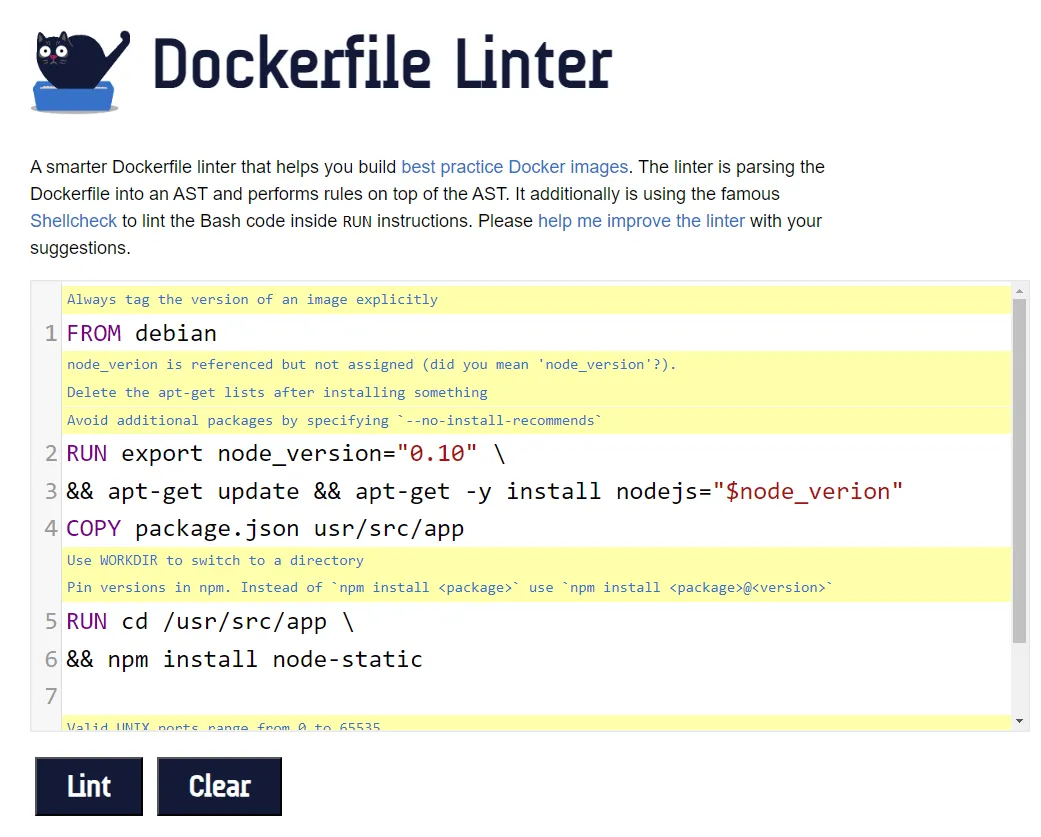
Task: Click the editor scrollbar down arrow
Action: tap(1019, 721)
